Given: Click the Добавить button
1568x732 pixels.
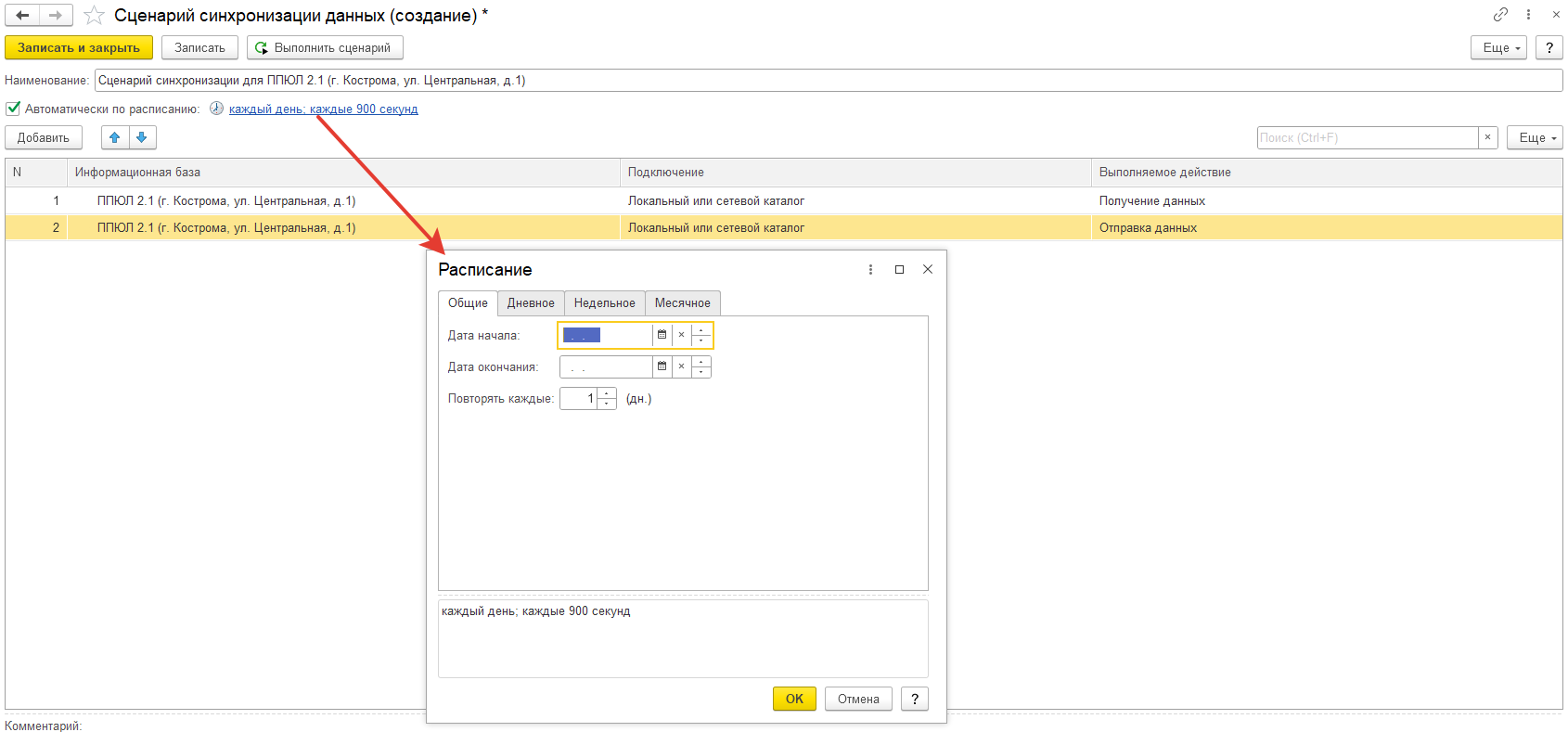Looking at the screenshot, I should [44, 137].
